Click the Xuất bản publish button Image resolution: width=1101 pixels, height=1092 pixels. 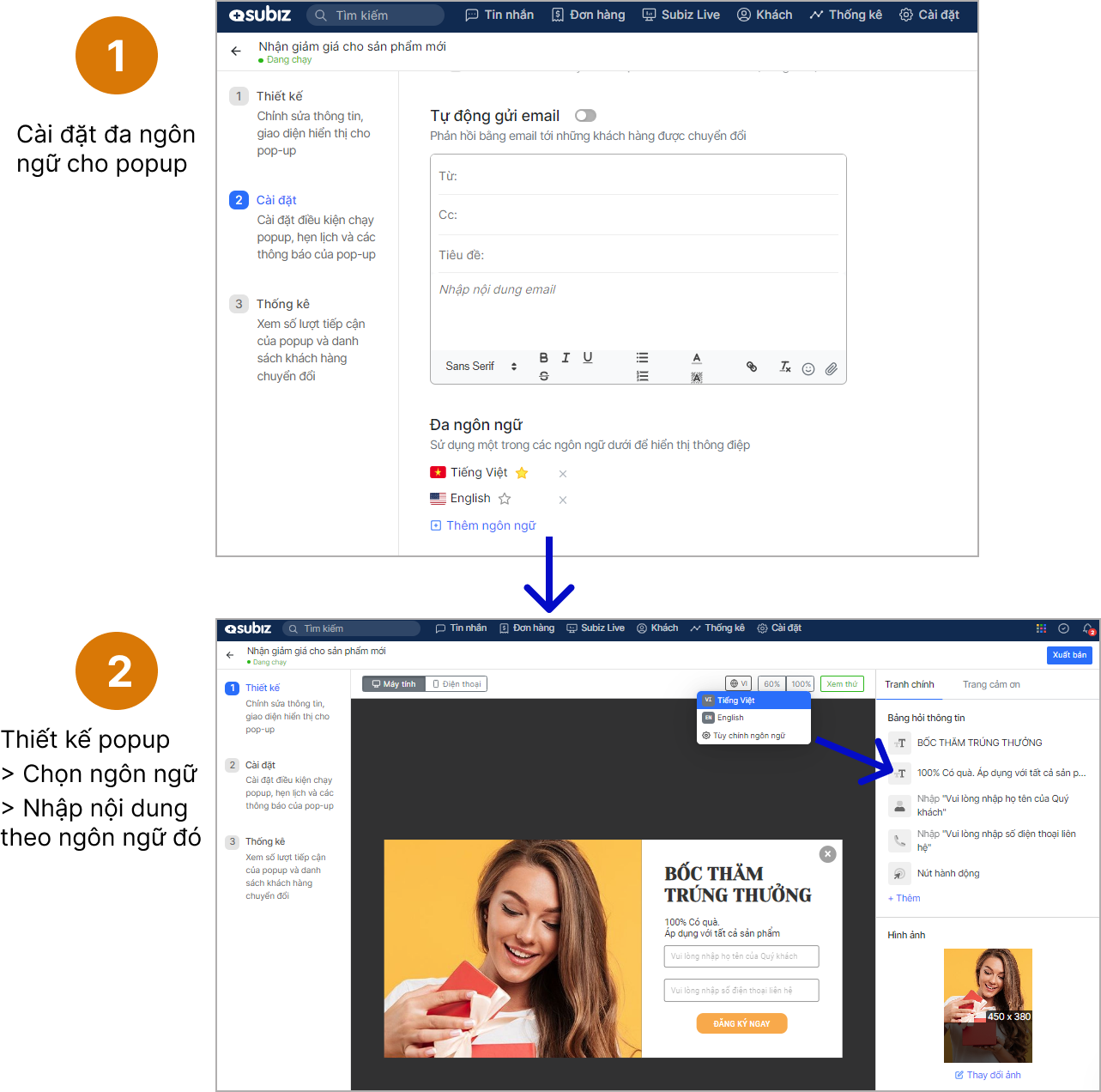click(1069, 655)
